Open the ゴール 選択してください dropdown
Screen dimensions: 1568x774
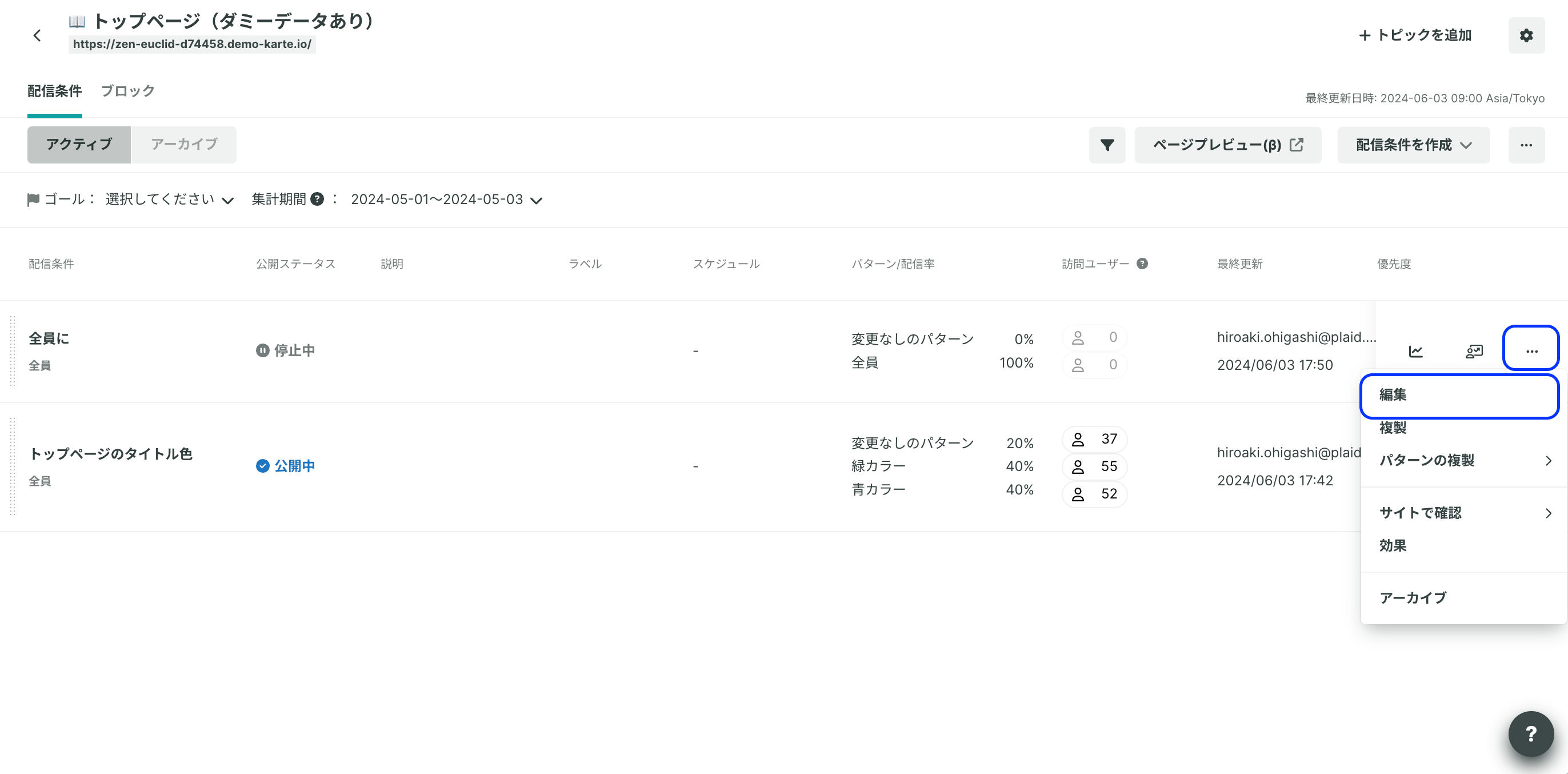pos(169,199)
